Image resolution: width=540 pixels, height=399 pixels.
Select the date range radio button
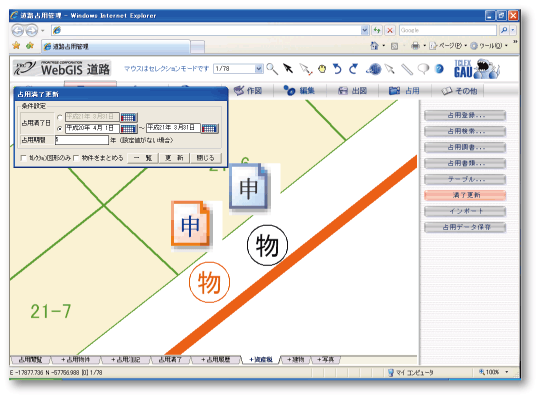click(60, 129)
